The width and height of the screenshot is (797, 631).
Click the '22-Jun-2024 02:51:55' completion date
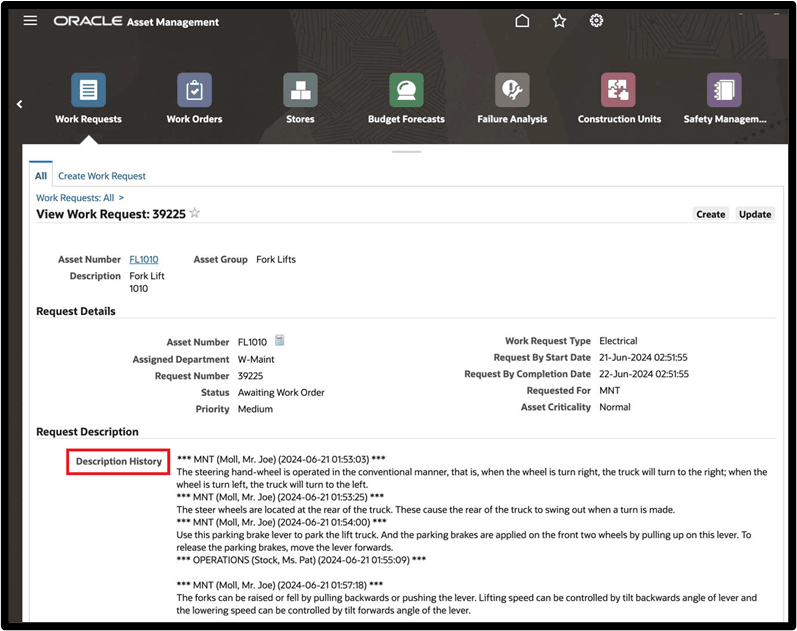tap(644, 374)
